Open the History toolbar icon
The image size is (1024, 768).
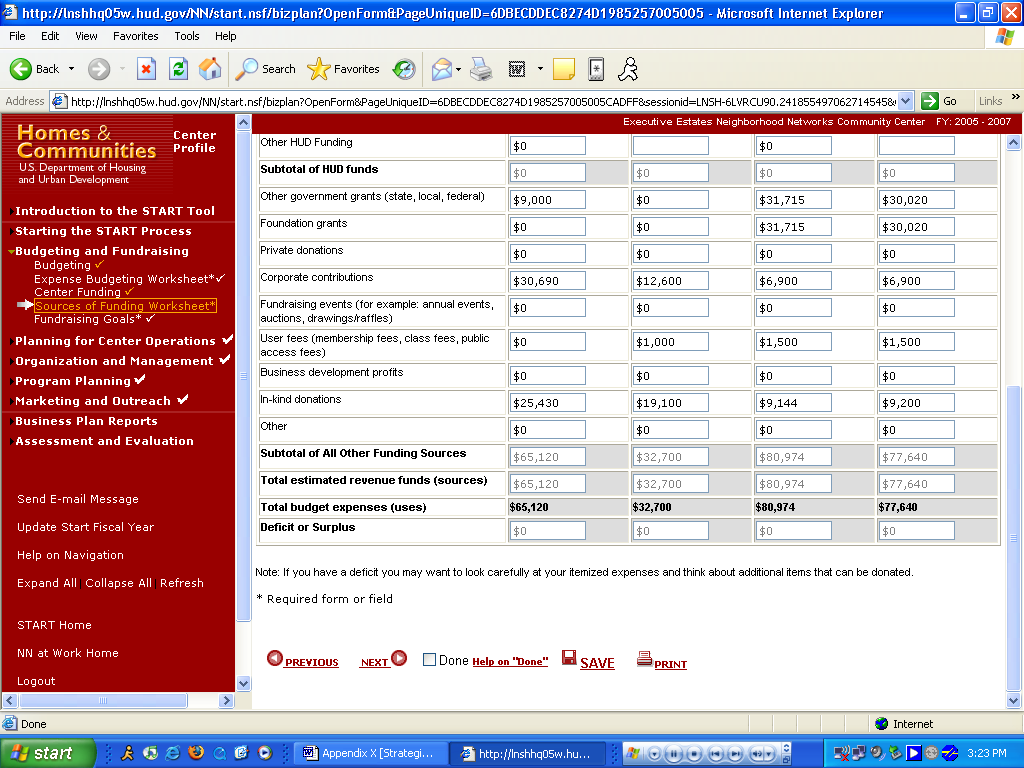pyautogui.click(x=404, y=69)
